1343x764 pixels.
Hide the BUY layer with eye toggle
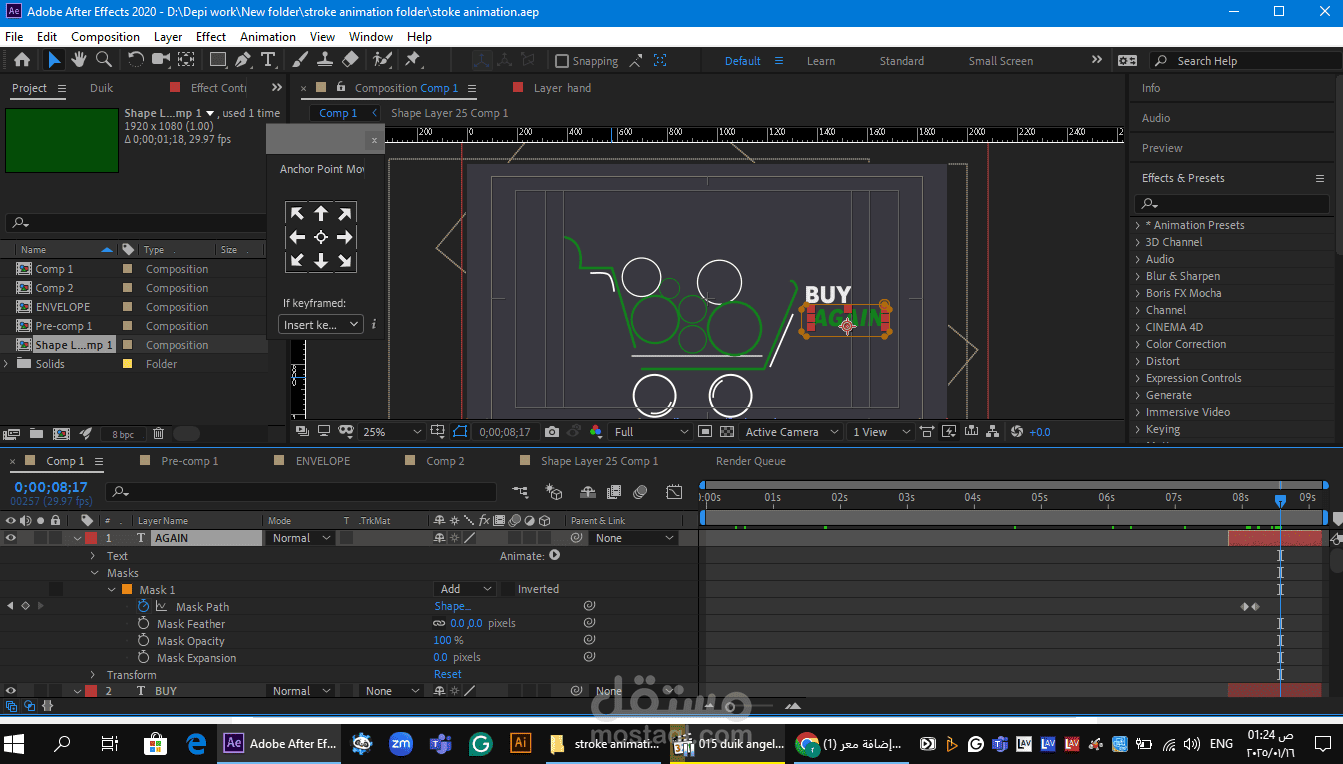tap(11, 691)
